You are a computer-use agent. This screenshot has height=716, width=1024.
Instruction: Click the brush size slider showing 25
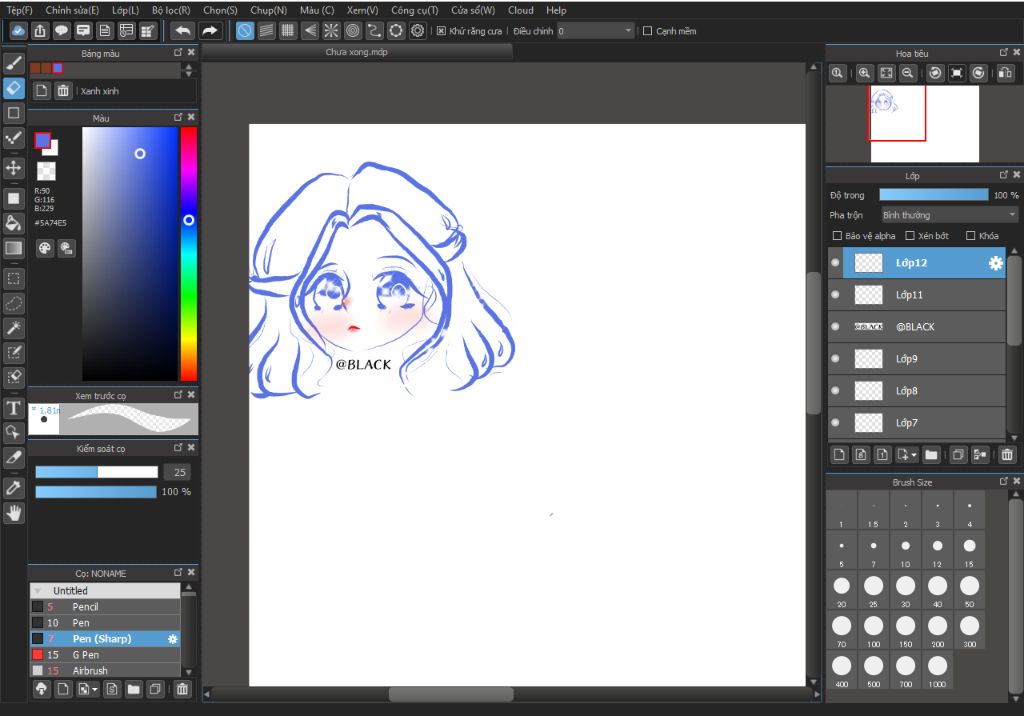(x=97, y=472)
